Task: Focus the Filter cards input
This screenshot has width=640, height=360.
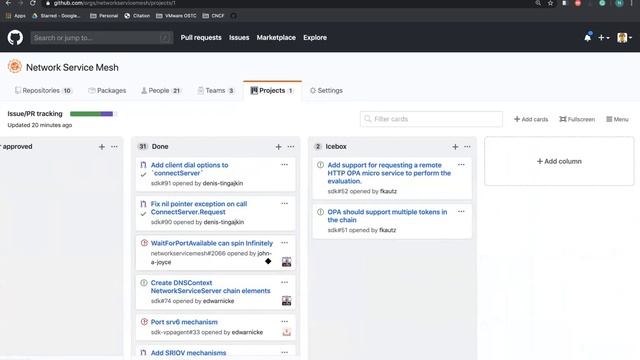Action: click(x=431, y=119)
